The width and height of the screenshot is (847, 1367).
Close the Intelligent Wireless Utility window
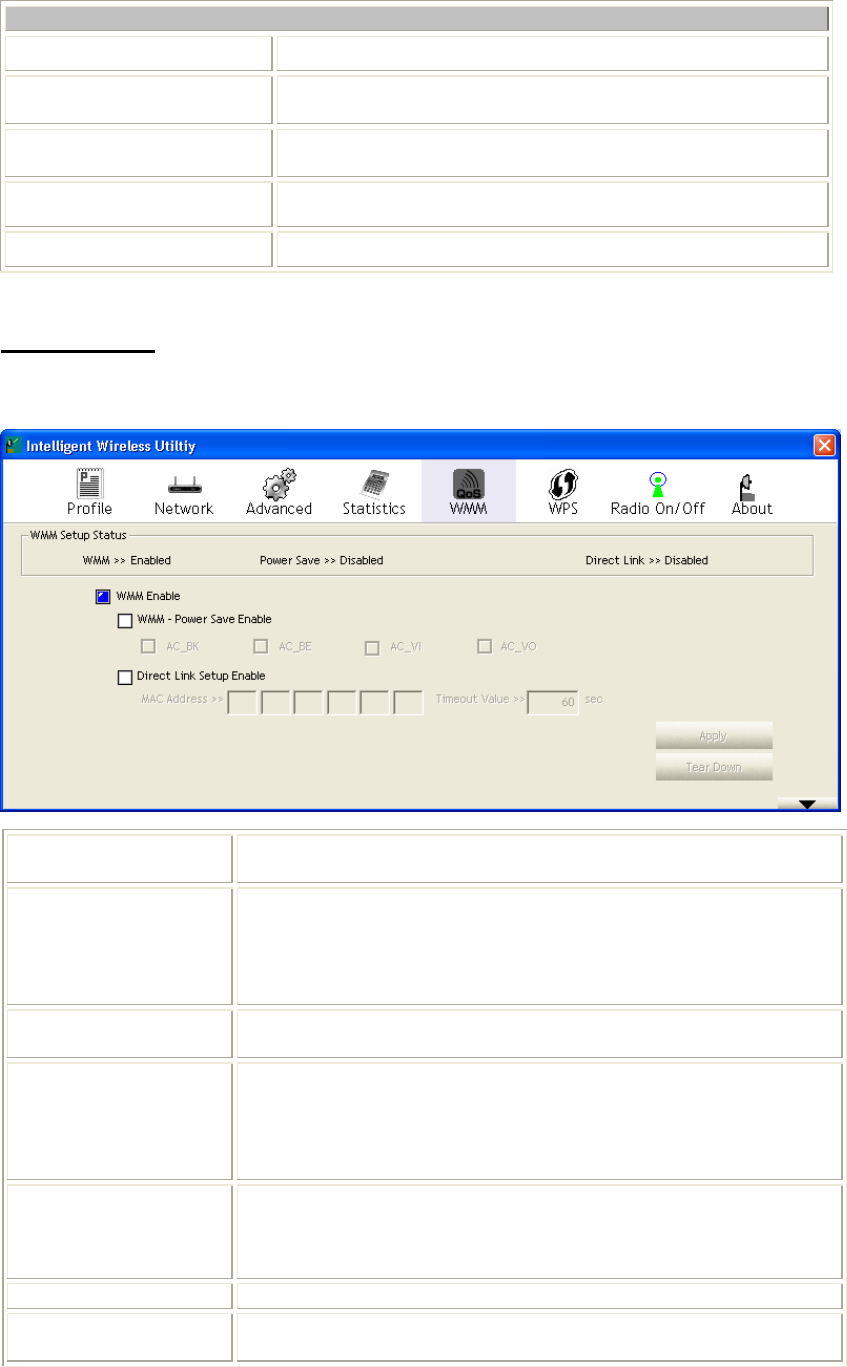(824, 445)
